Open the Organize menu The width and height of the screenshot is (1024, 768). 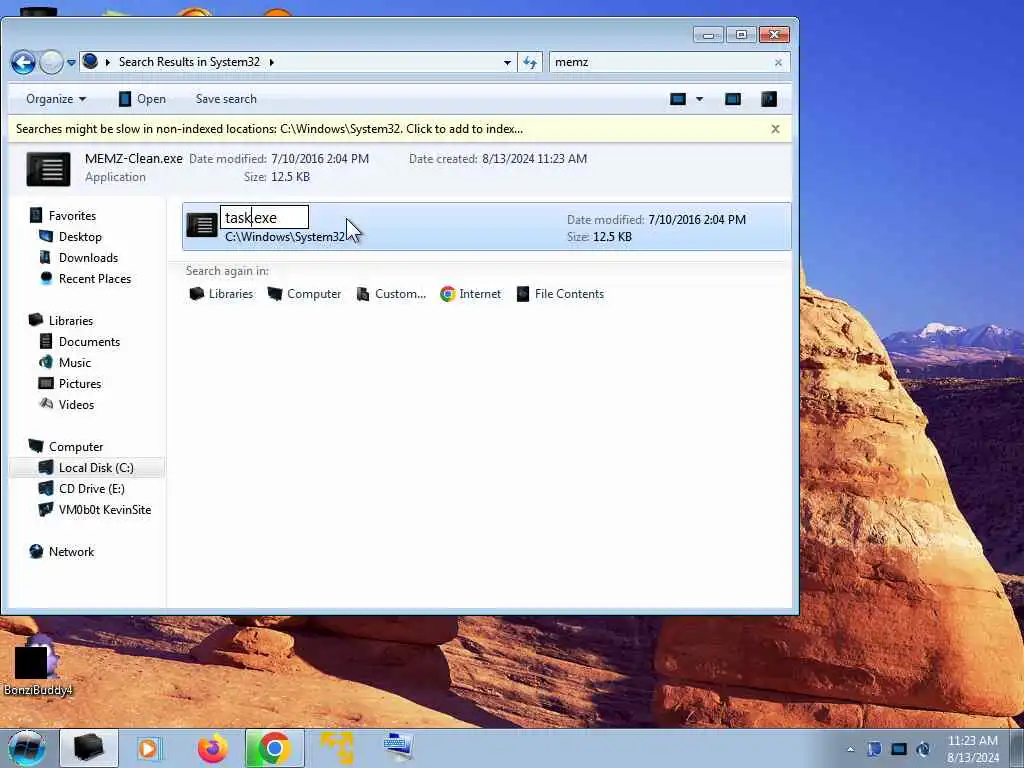click(56, 99)
